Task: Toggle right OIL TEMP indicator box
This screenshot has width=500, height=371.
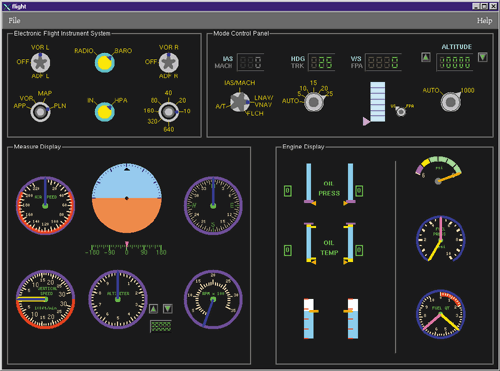Action: click(359, 250)
